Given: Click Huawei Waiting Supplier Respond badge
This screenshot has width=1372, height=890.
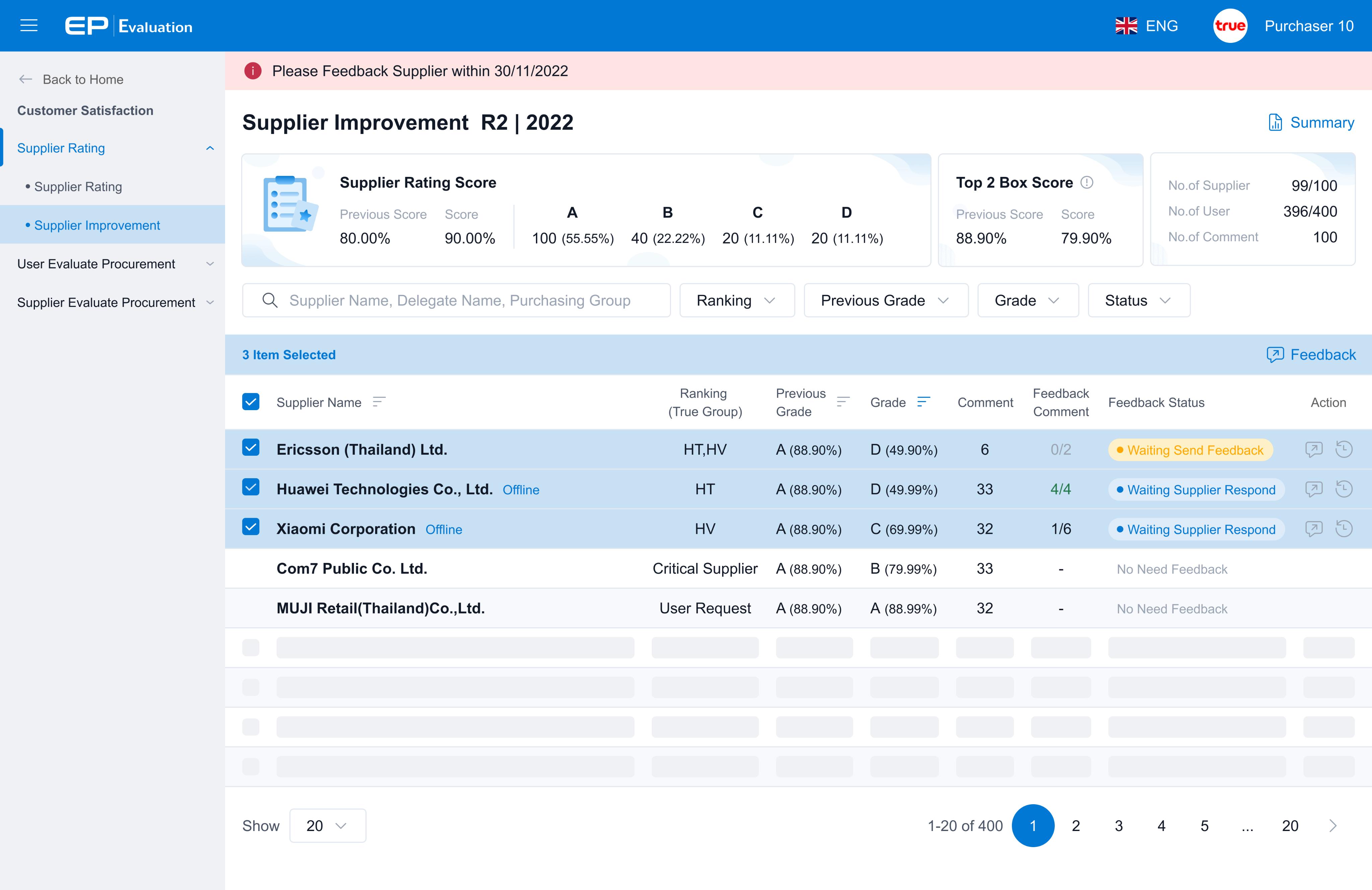Looking at the screenshot, I should click(x=1196, y=490).
